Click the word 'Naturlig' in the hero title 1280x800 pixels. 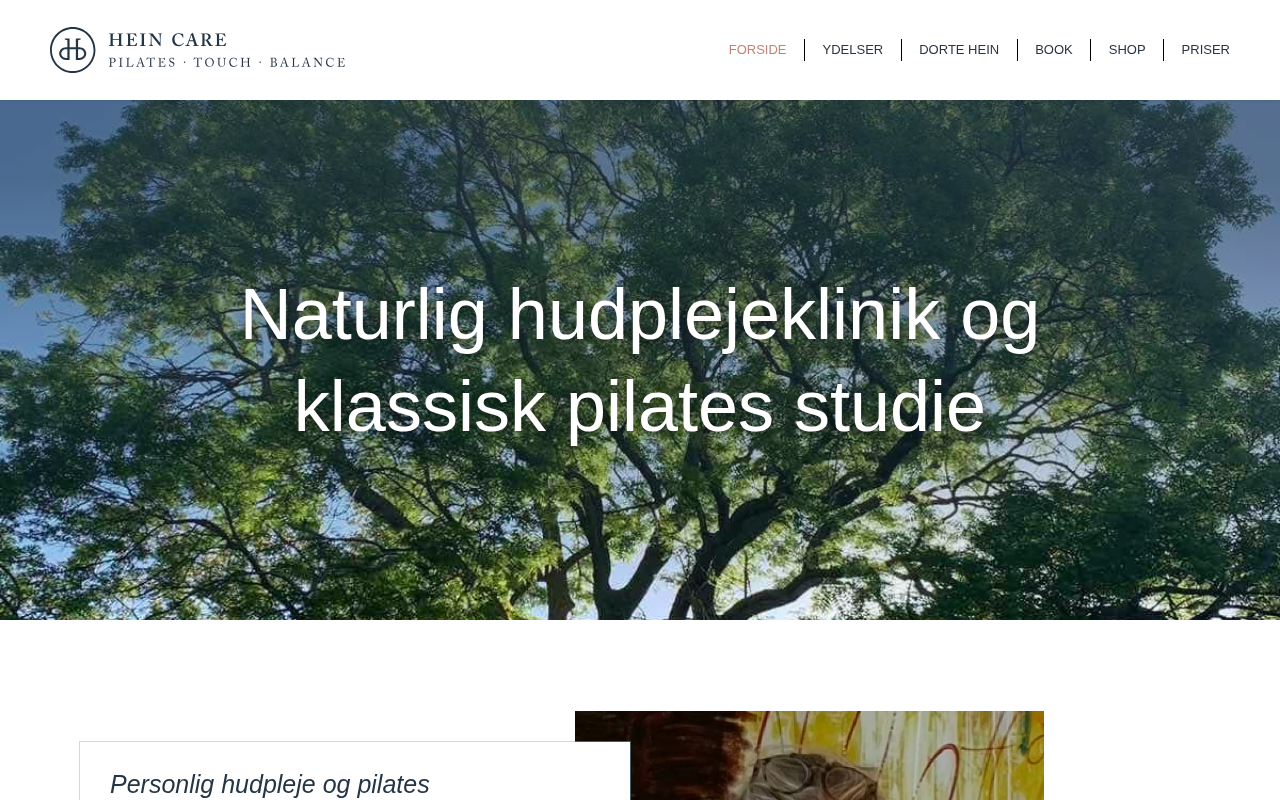[x=364, y=315]
